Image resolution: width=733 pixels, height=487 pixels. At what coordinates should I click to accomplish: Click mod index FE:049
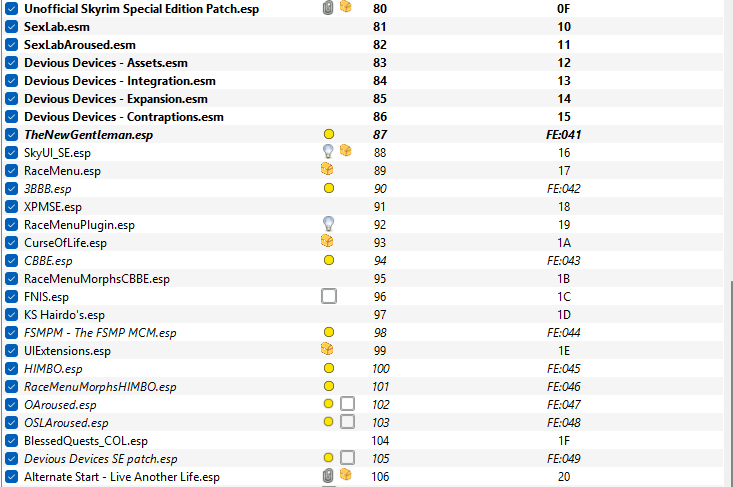(x=564, y=458)
